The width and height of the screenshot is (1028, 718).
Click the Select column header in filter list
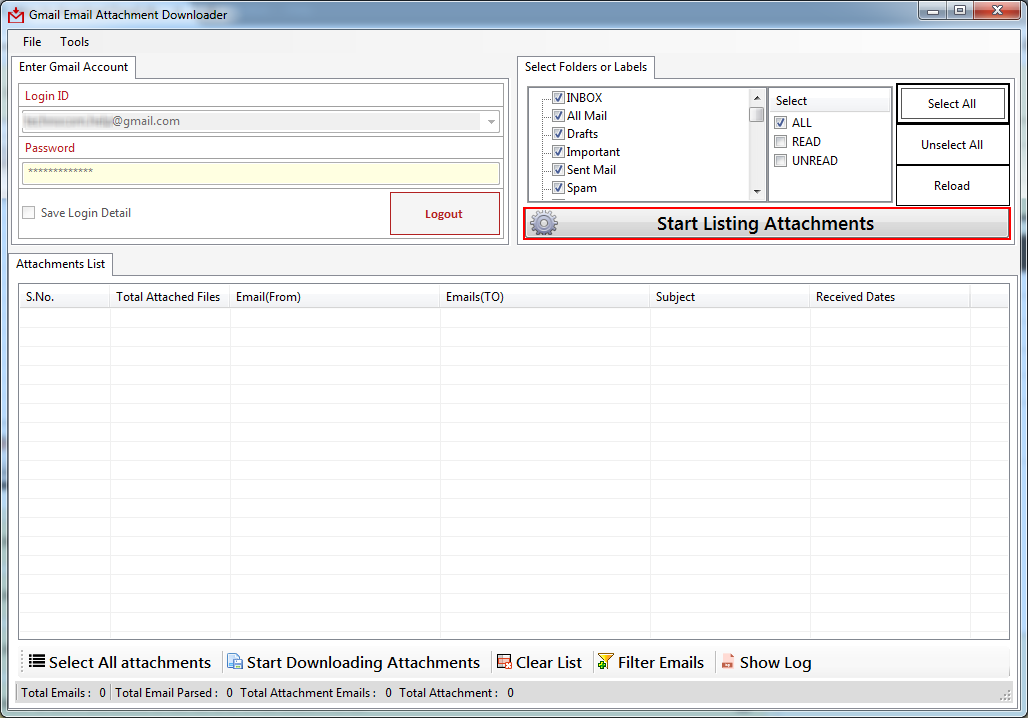830,101
